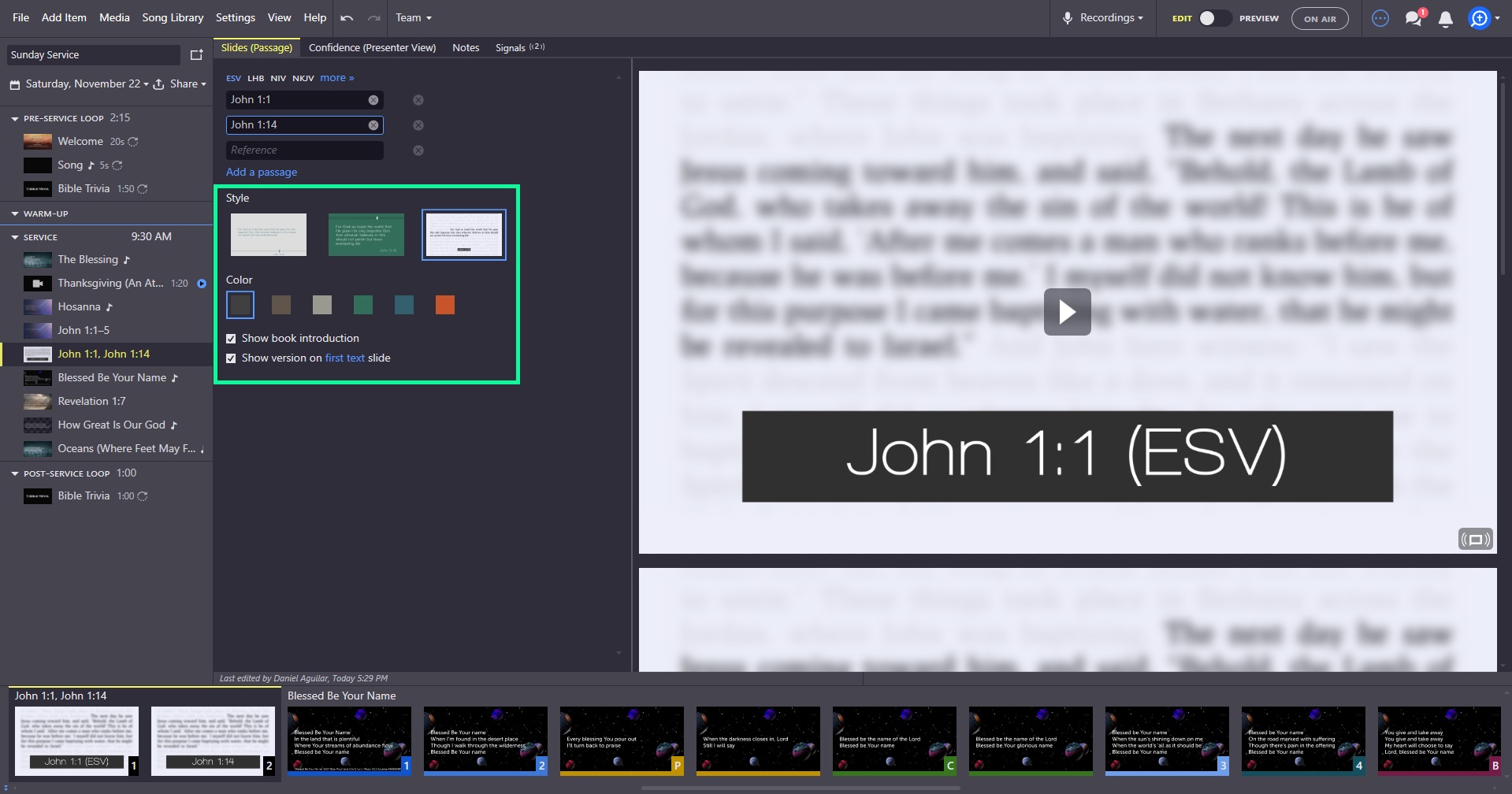Switch to the Confidence (Presenter View) tab
Image resolution: width=1512 pixels, height=794 pixels.
click(x=372, y=48)
